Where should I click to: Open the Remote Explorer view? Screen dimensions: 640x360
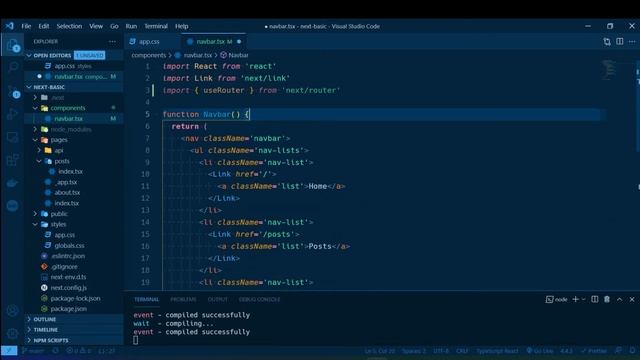click(13, 138)
